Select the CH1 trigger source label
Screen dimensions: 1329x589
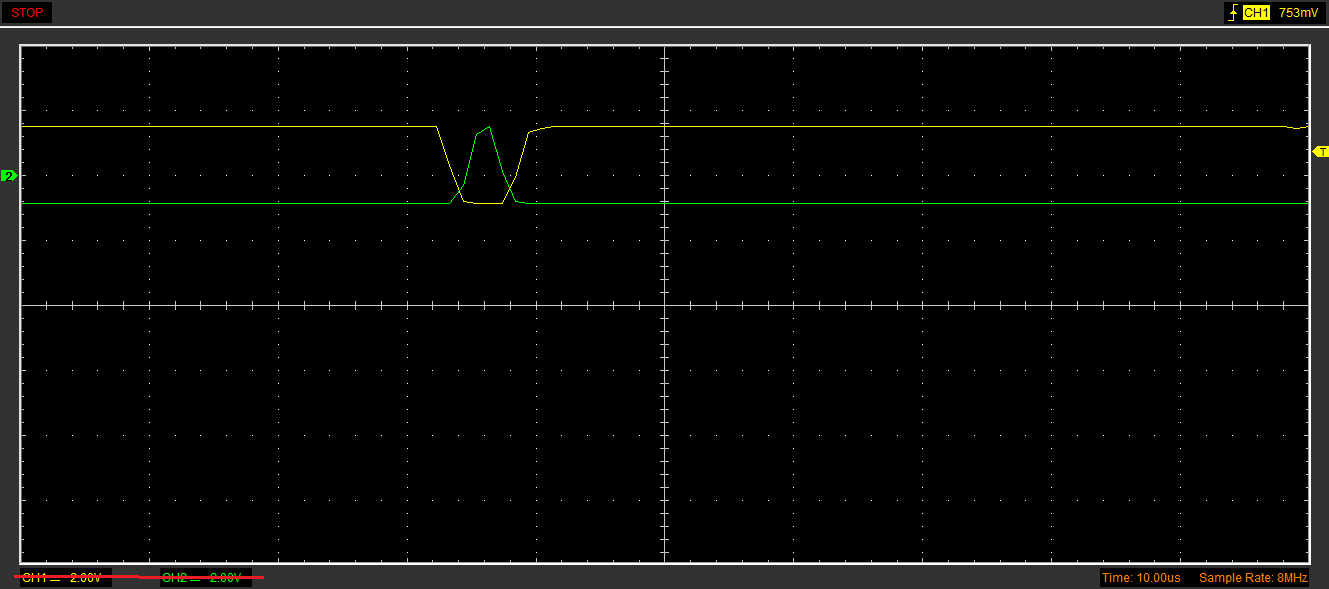point(1256,13)
